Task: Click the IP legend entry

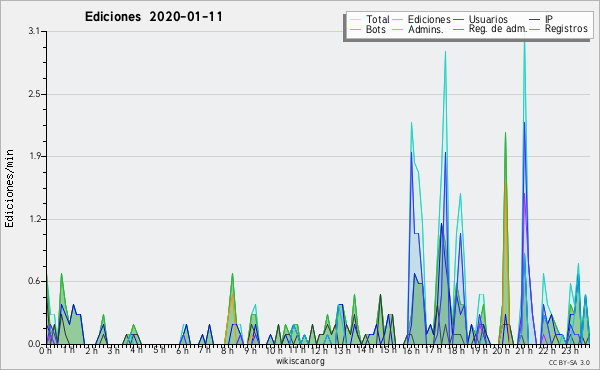Action: (x=541, y=19)
